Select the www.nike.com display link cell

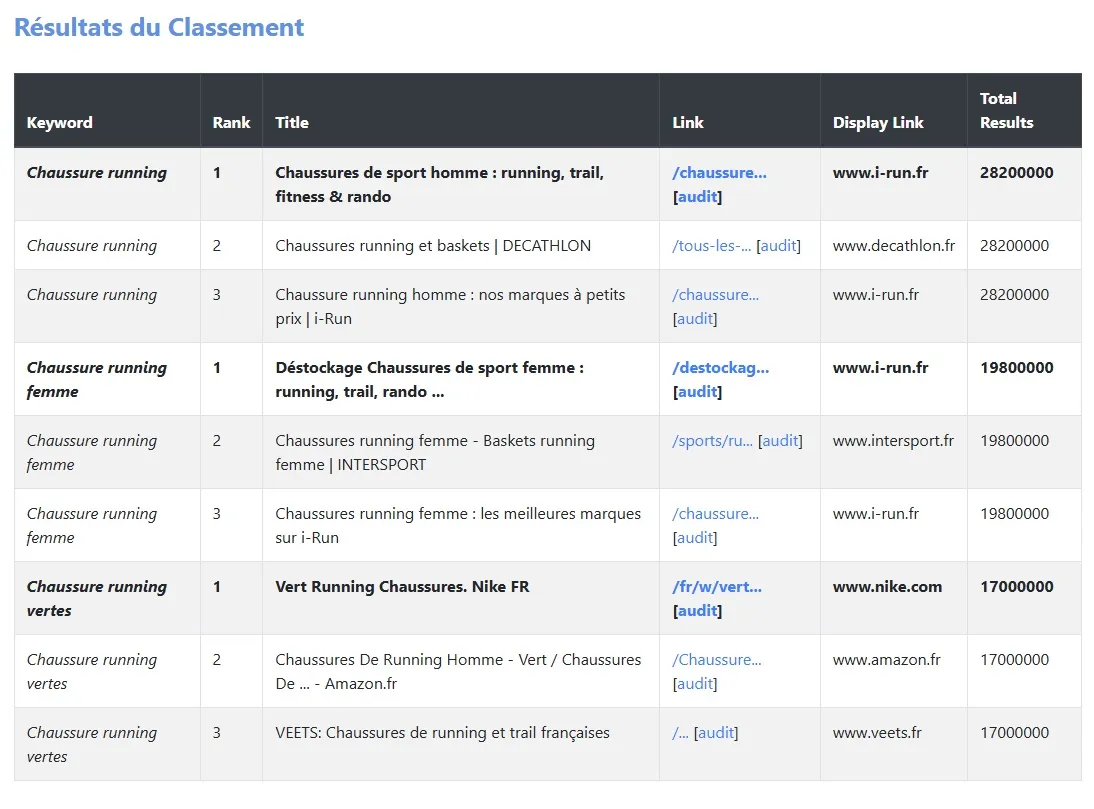[x=887, y=587]
